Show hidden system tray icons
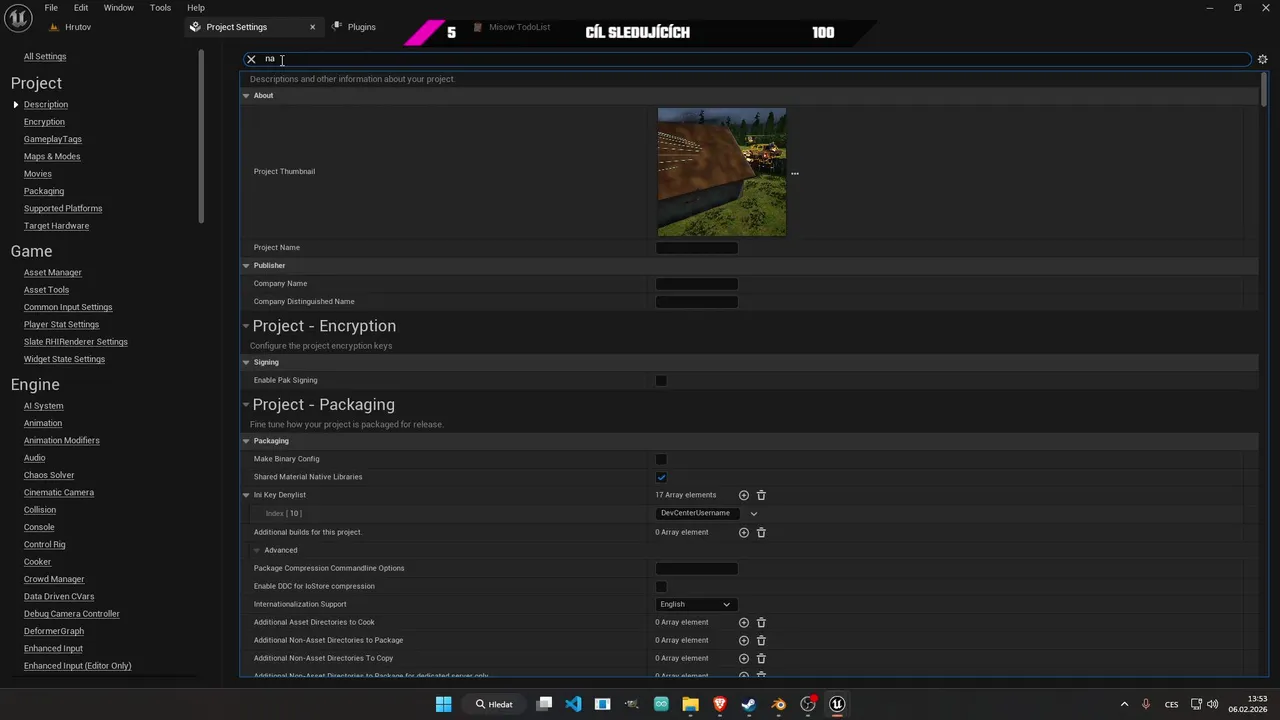1280x720 pixels. (1124, 704)
